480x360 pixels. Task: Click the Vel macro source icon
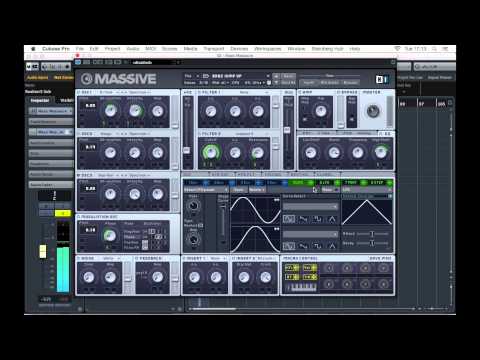310,268
